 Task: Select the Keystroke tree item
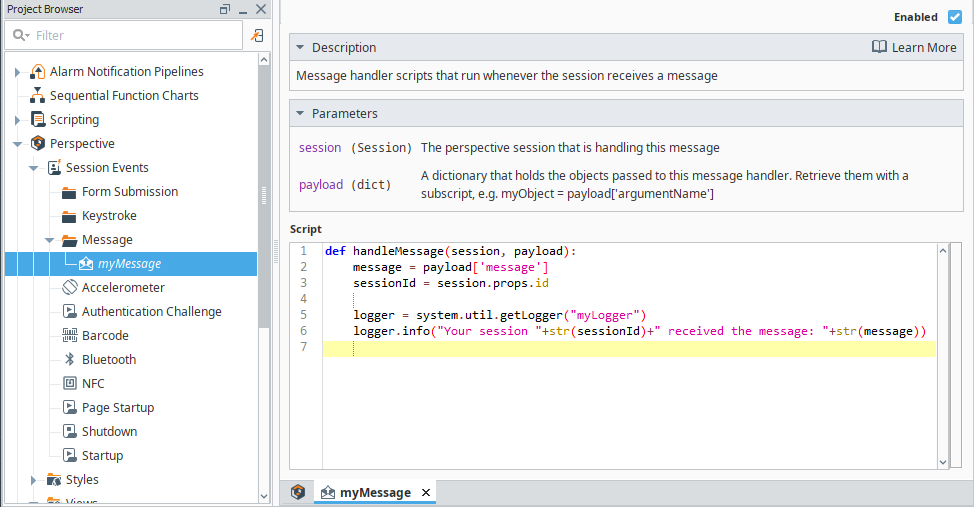click(109, 216)
